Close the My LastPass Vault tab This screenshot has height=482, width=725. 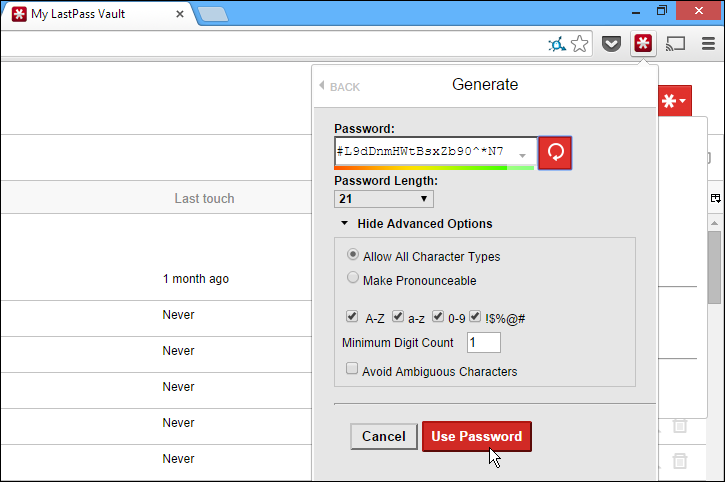pyautogui.click(x=180, y=14)
